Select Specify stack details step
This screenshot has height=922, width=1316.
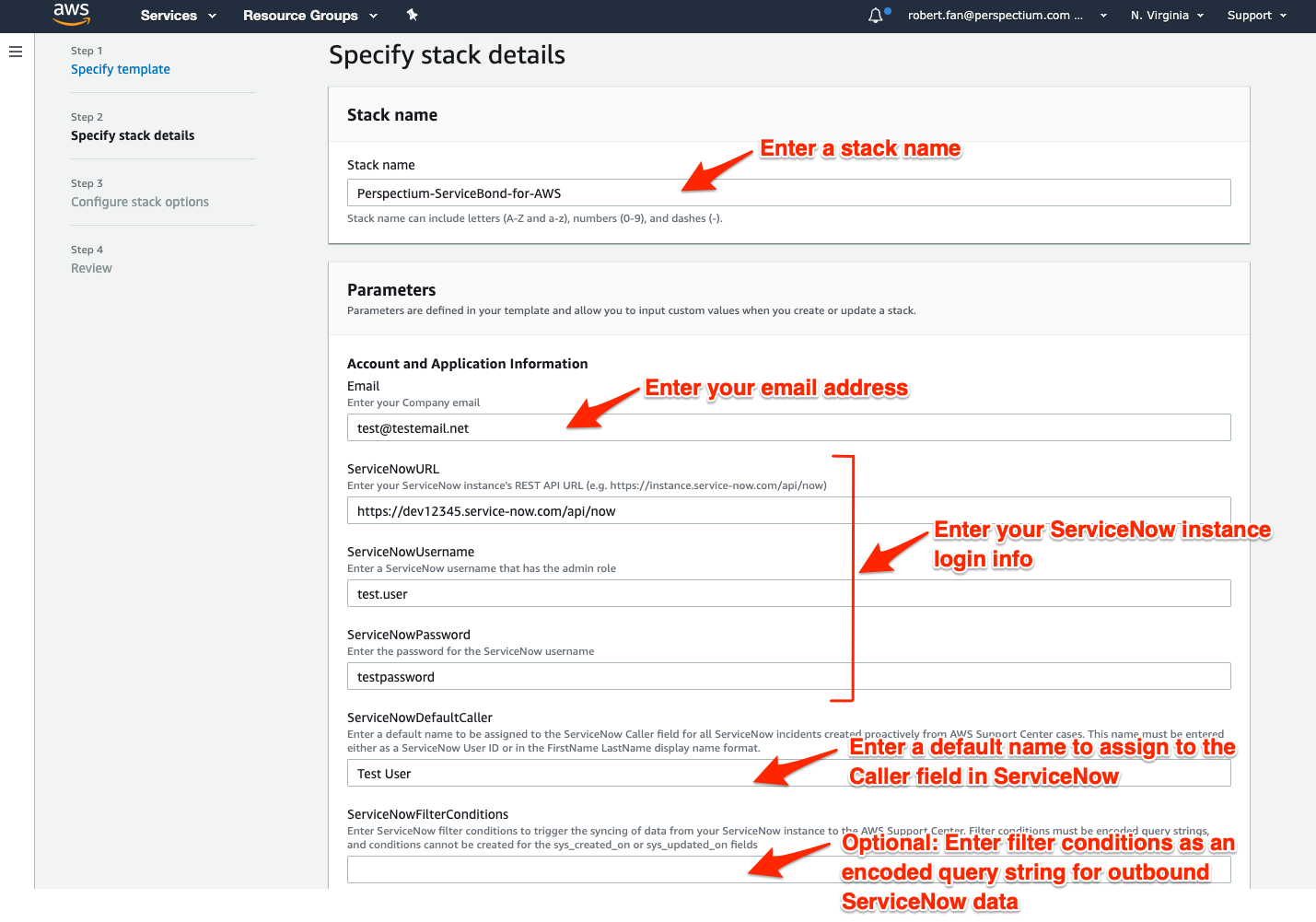[x=133, y=135]
